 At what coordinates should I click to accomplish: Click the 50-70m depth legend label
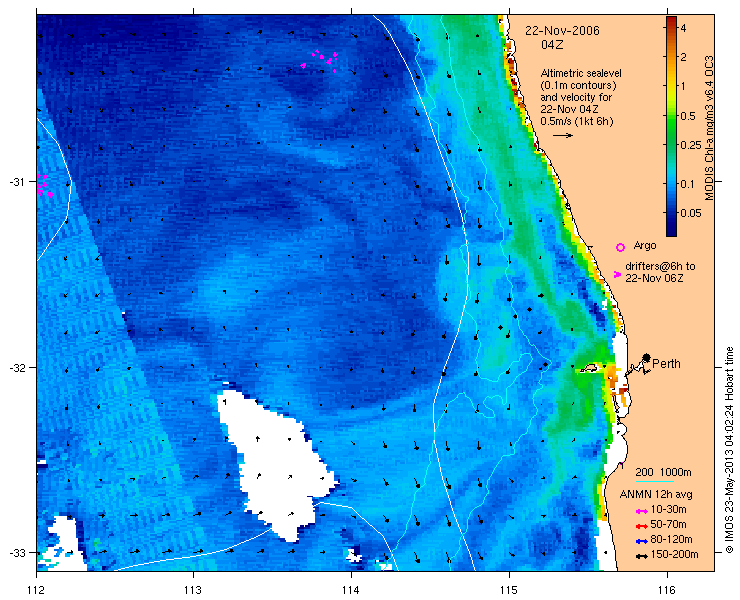point(668,524)
